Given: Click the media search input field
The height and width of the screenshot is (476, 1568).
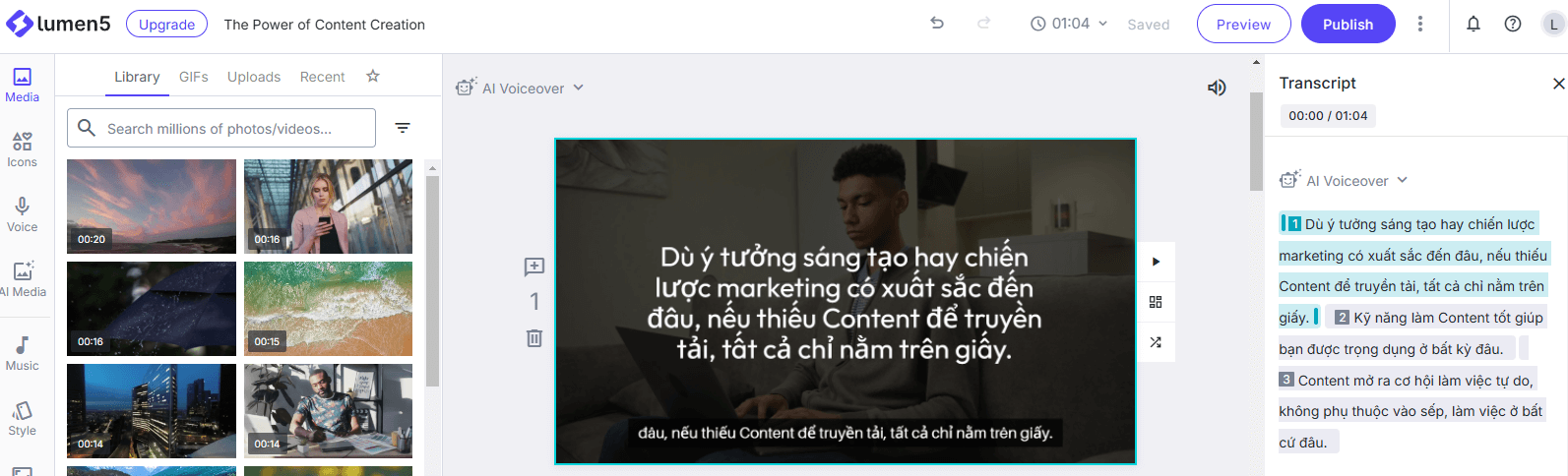Looking at the screenshot, I should 231,128.
